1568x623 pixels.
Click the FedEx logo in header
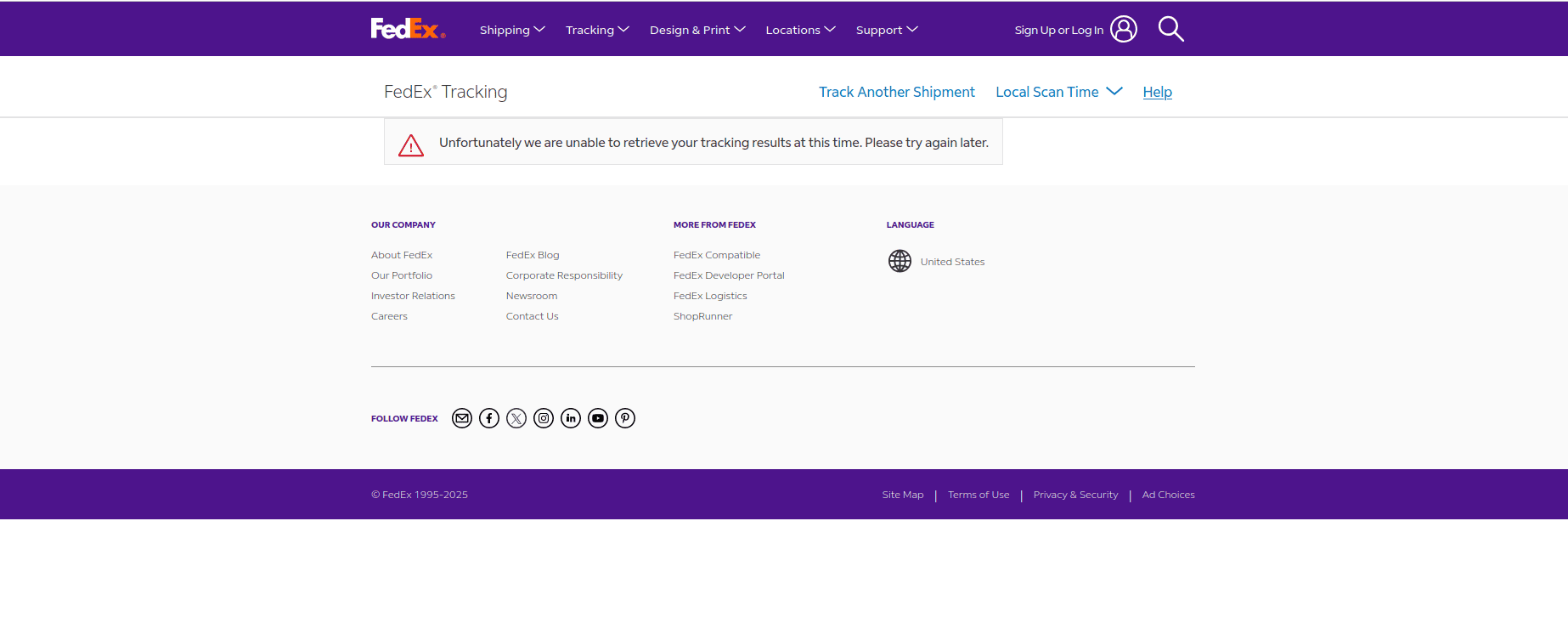click(408, 29)
